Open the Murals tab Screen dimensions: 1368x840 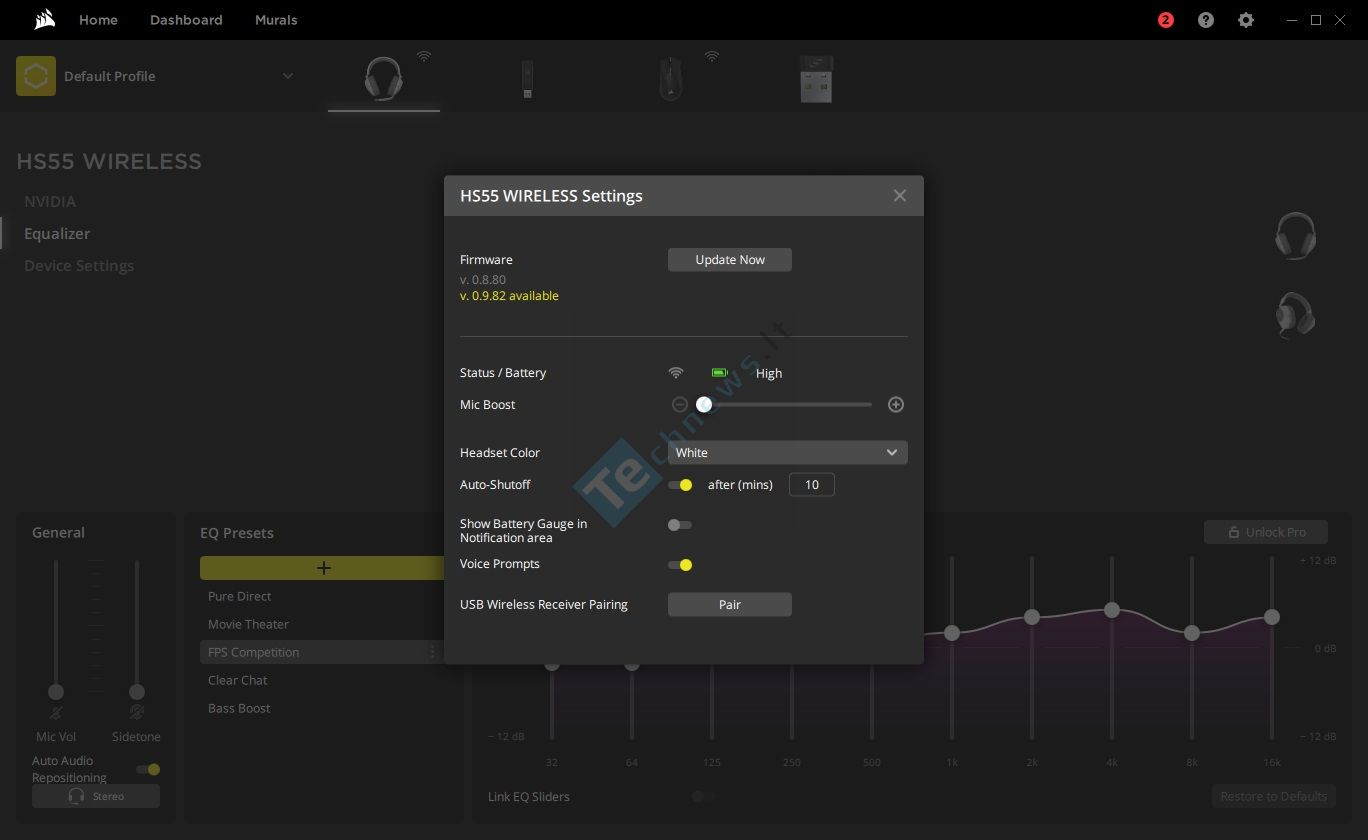point(276,20)
